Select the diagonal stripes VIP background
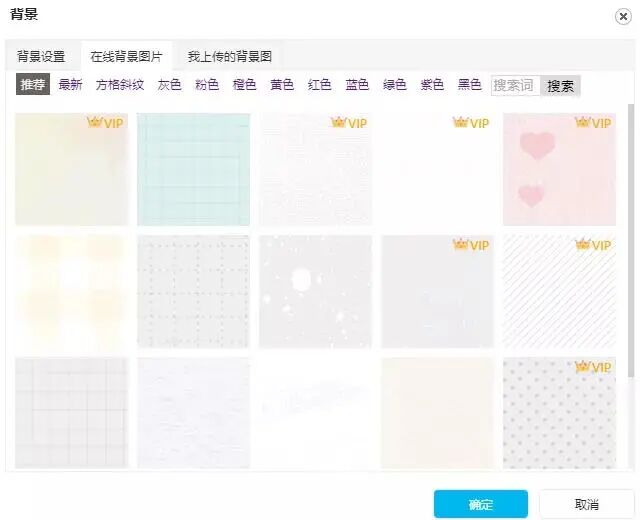Screen dimensions: 640x520 click(x=559, y=291)
